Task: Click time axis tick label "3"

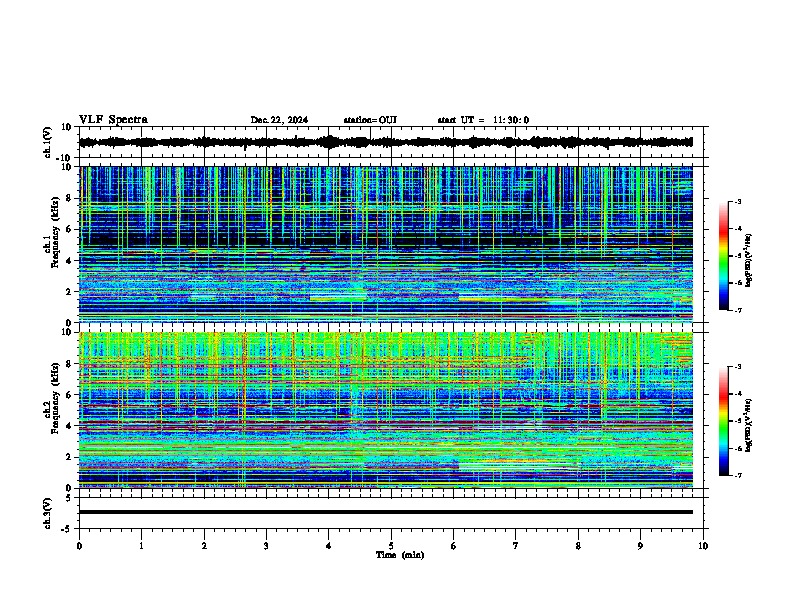Action: 266,546
